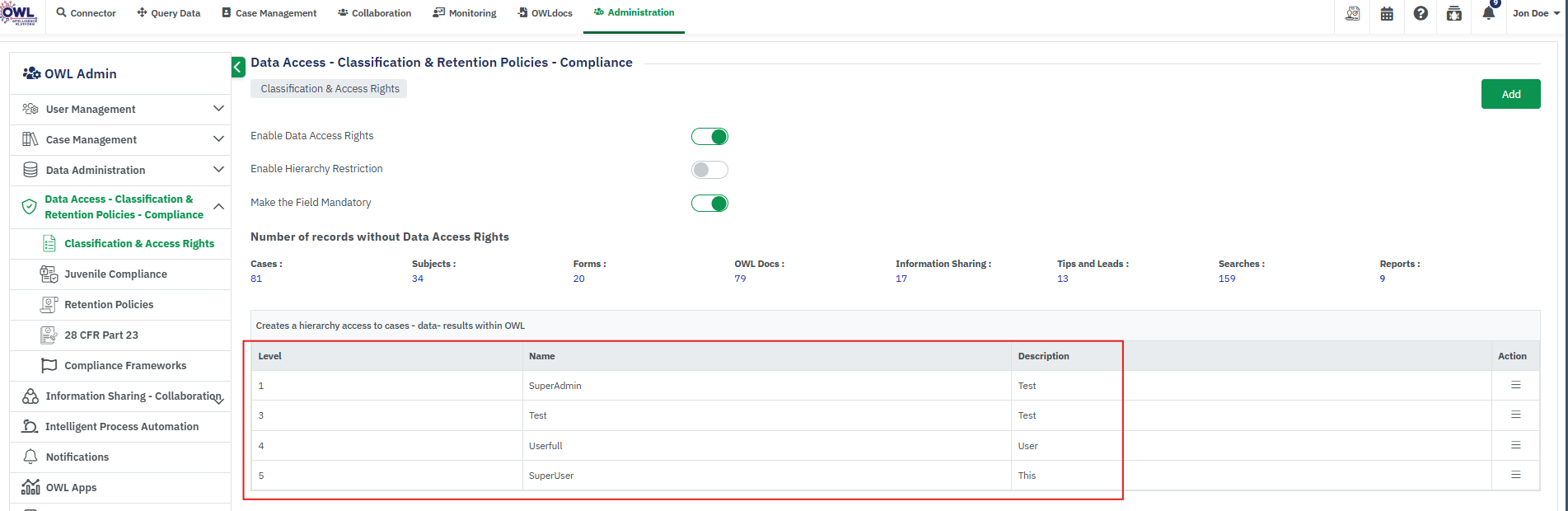This screenshot has width=1568, height=511.
Task: Open the Query Data menu
Action: coord(169,13)
